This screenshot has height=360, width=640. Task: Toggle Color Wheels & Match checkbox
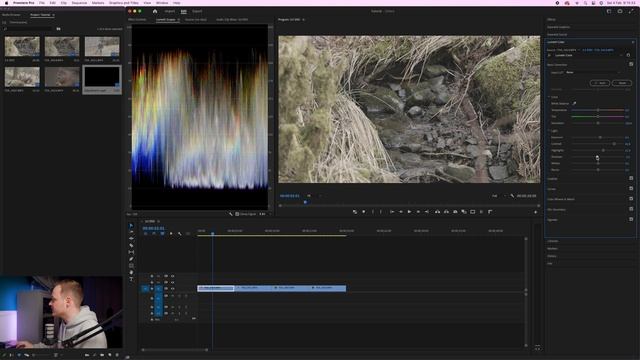[631, 199]
